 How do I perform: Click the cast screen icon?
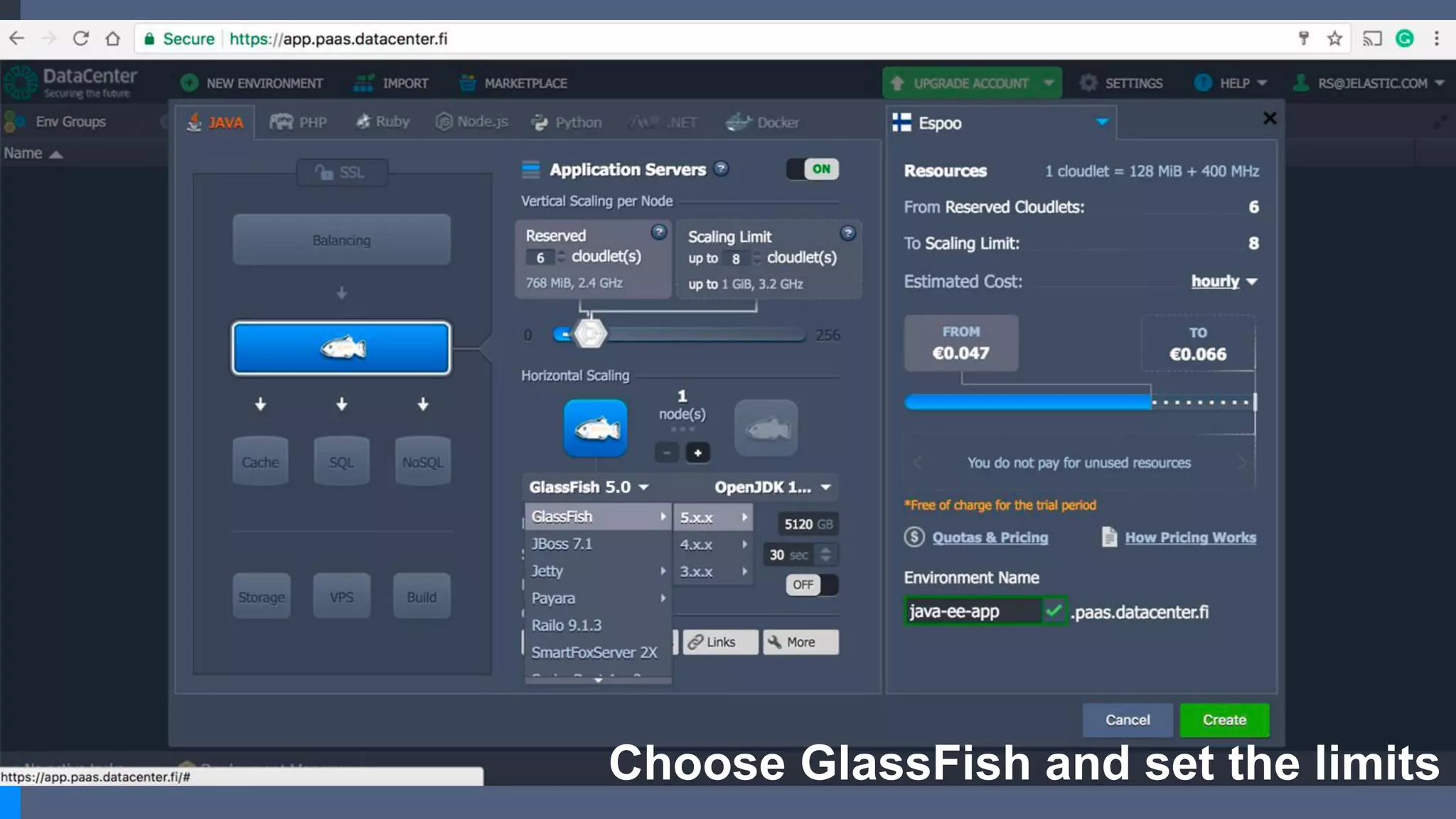pyautogui.click(x=1372, y=38)
